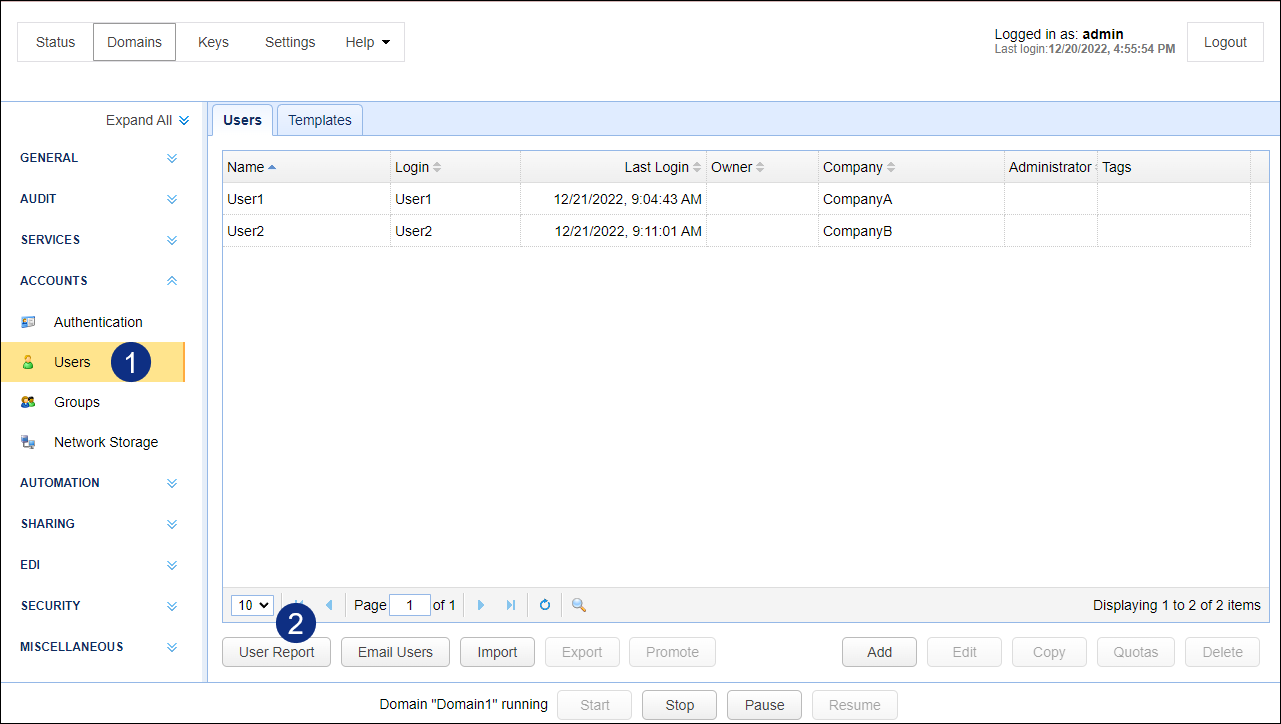1281x724 pixels.
Task: Click the Add user button
Action: (x=879, y=652)
